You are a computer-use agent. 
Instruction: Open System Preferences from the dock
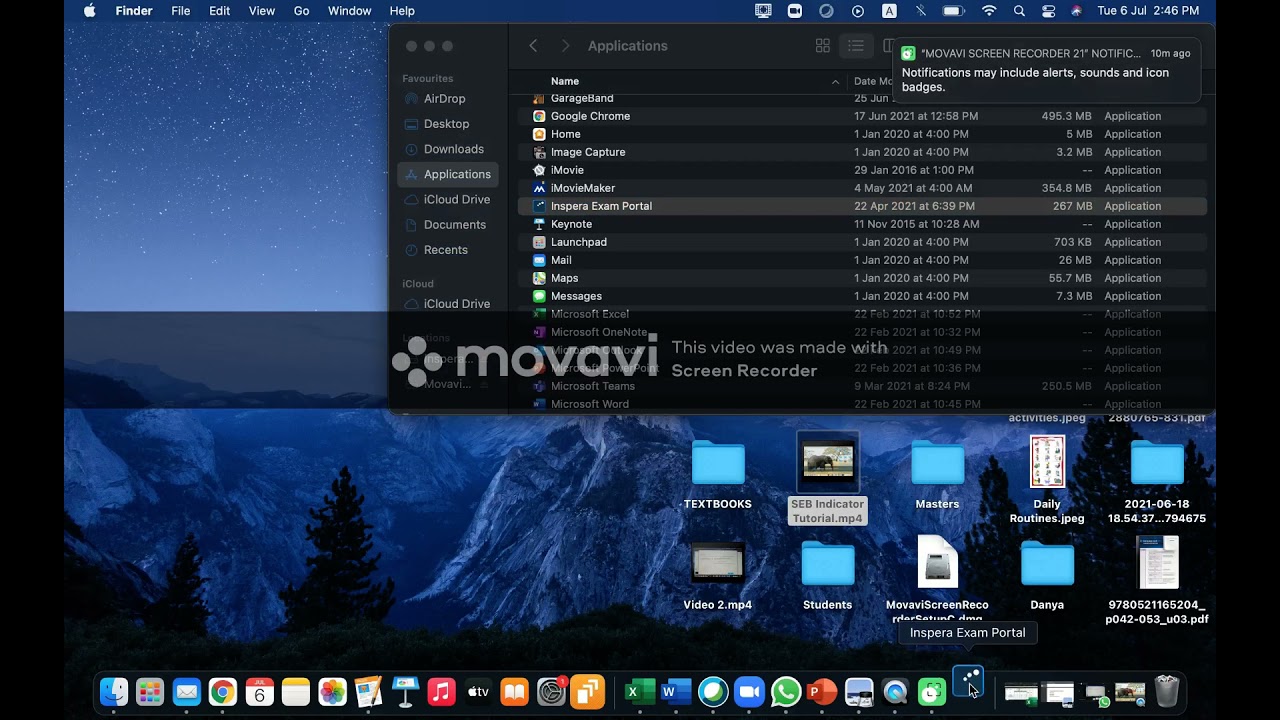click(551, 692)
